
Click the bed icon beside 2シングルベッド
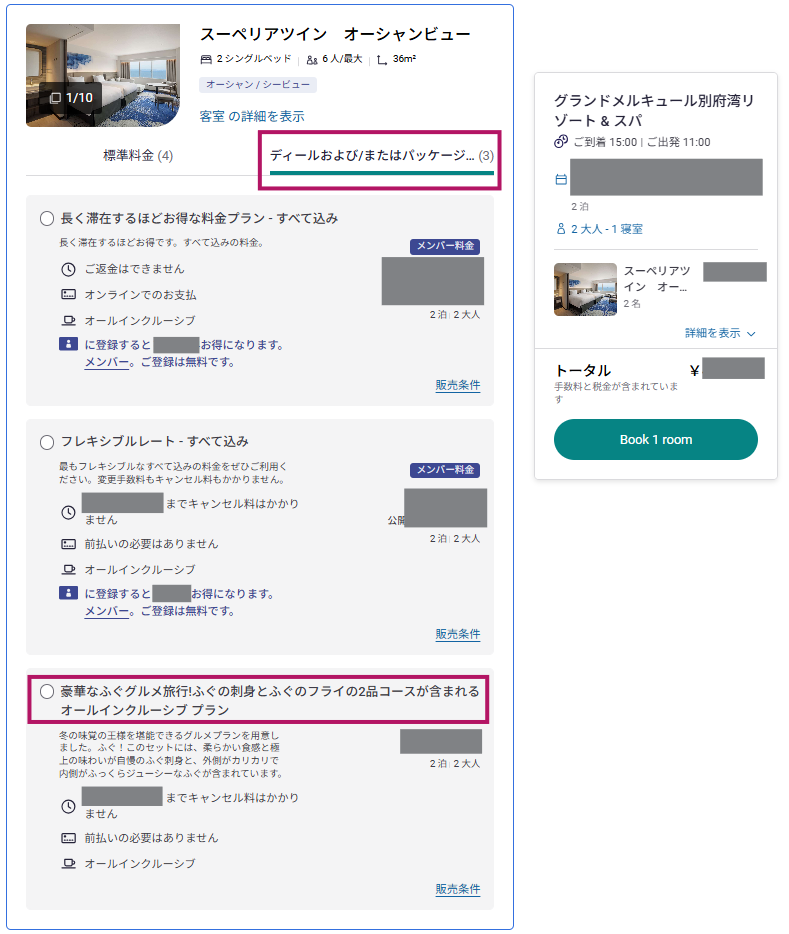point(206,60)
